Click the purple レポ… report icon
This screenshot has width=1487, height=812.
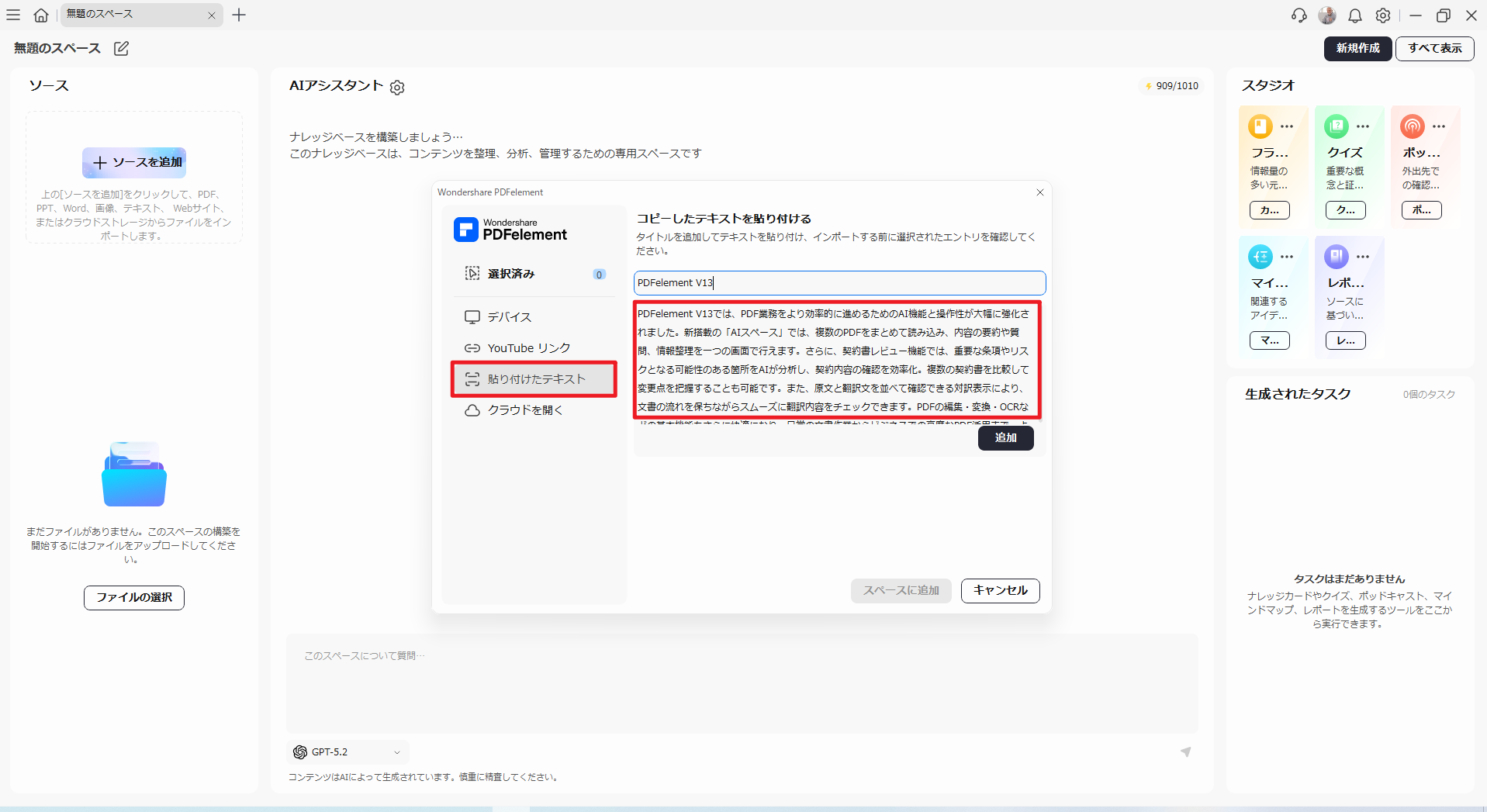(1337, 257)
